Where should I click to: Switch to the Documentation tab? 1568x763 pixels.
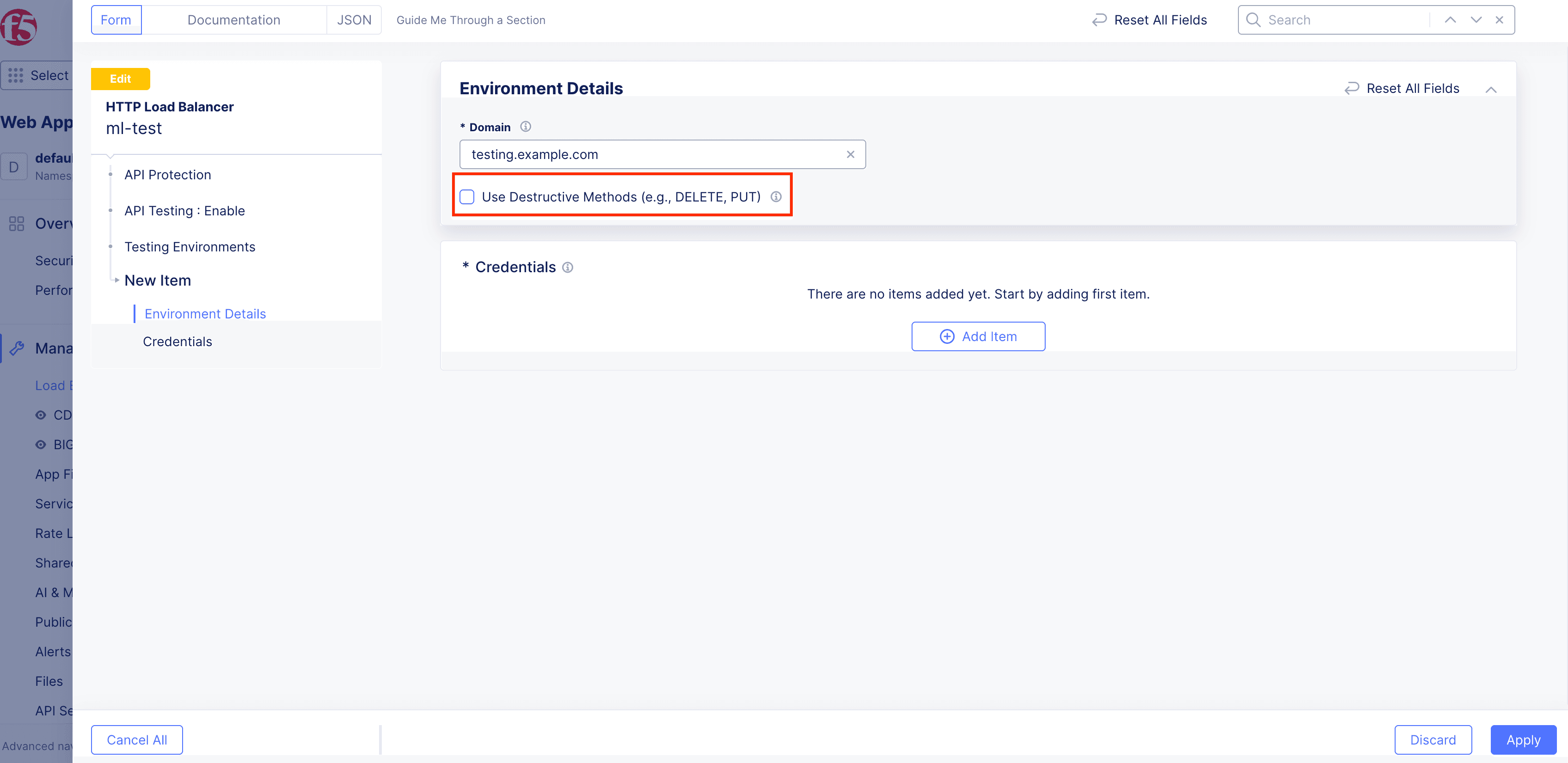[x=234, y=20]
